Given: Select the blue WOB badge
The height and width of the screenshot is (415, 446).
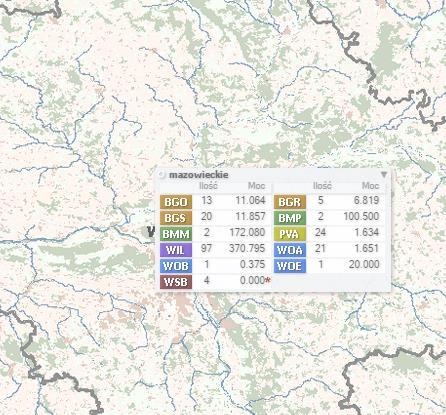Looking at the screenshot, I should (176, 266).
